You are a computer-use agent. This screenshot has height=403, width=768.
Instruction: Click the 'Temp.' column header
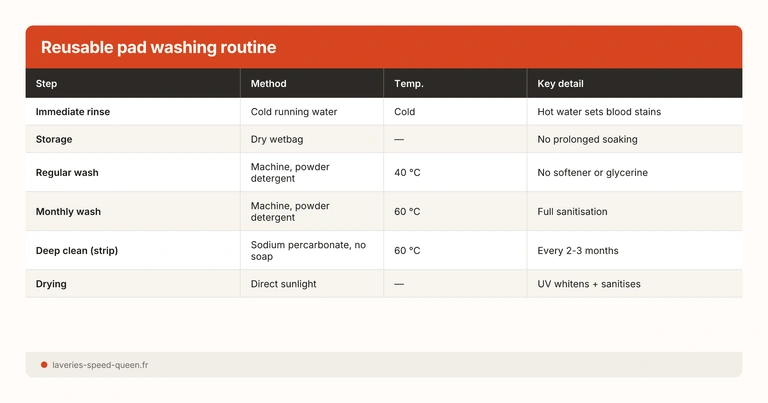tap(409, 84)
